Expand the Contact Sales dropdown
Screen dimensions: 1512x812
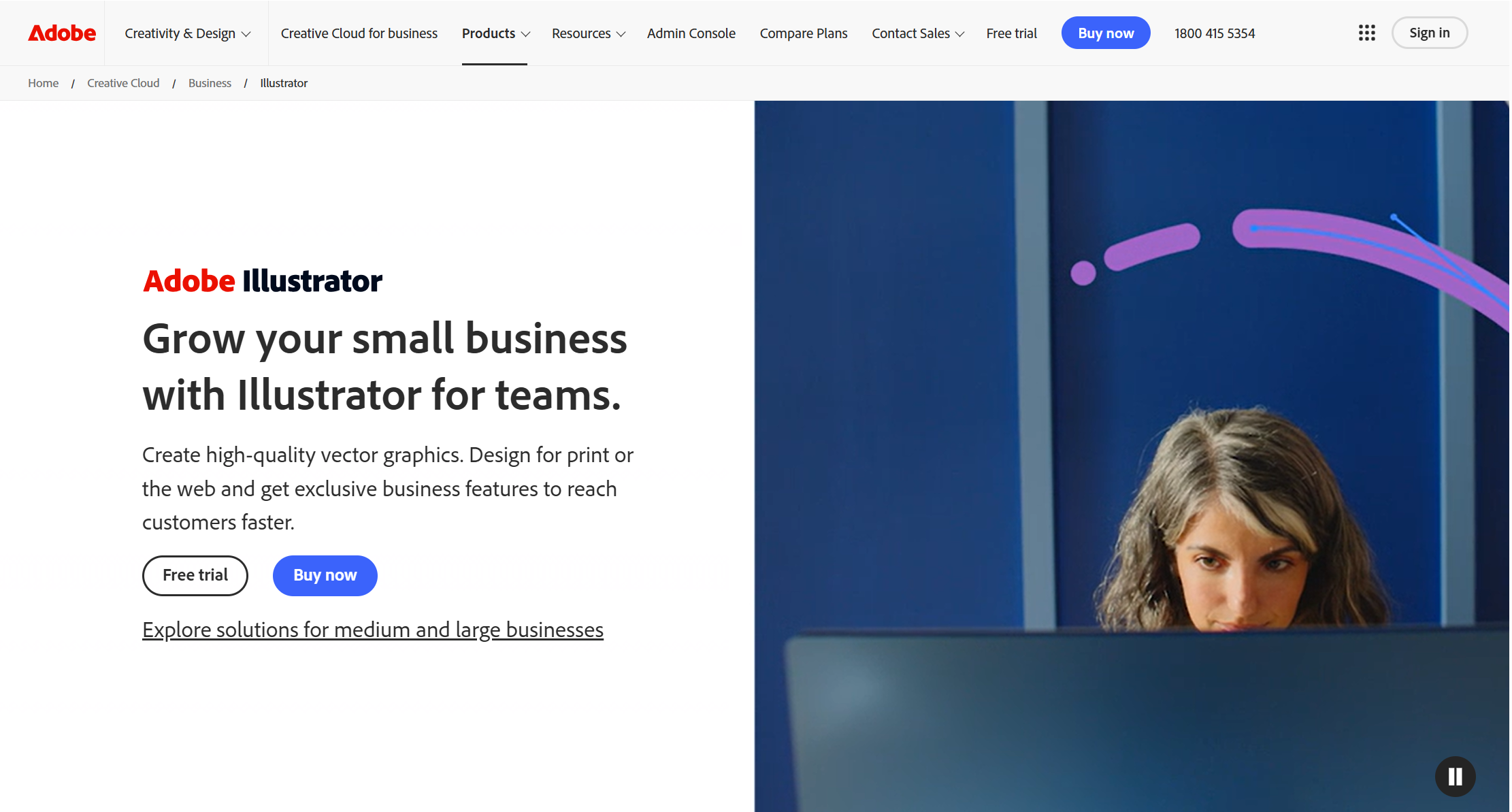click(x=917, y=33)
